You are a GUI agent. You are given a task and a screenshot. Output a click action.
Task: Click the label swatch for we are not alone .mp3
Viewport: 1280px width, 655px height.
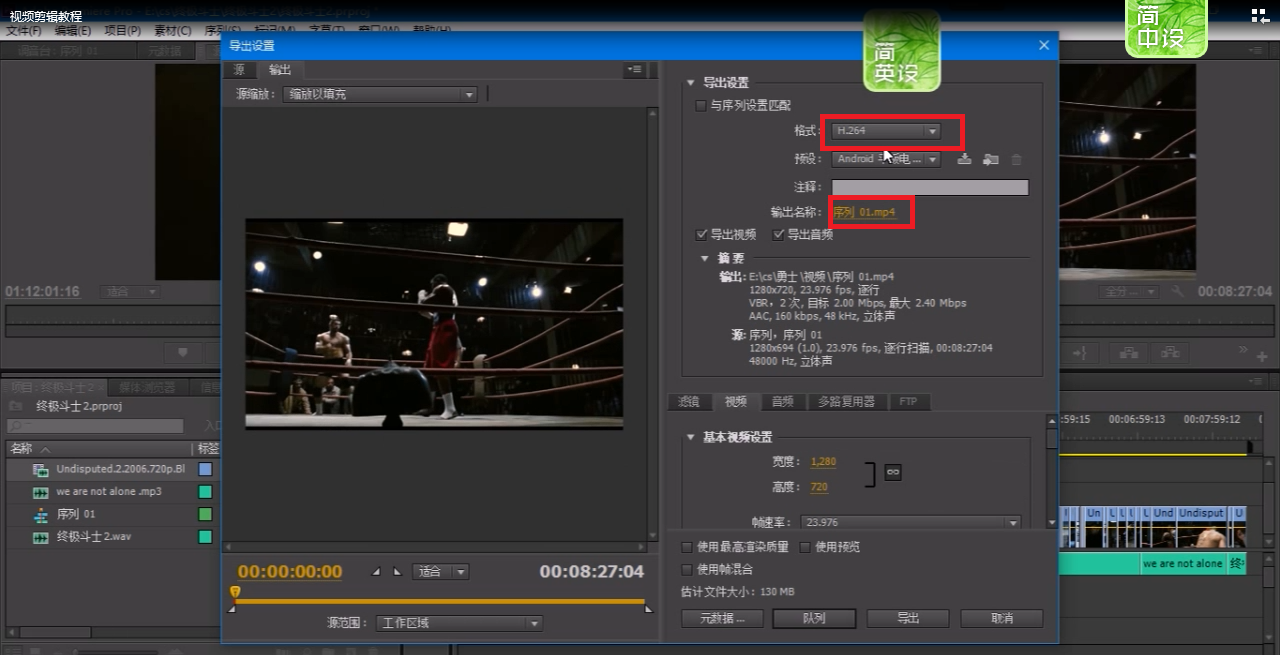[205, 492]
